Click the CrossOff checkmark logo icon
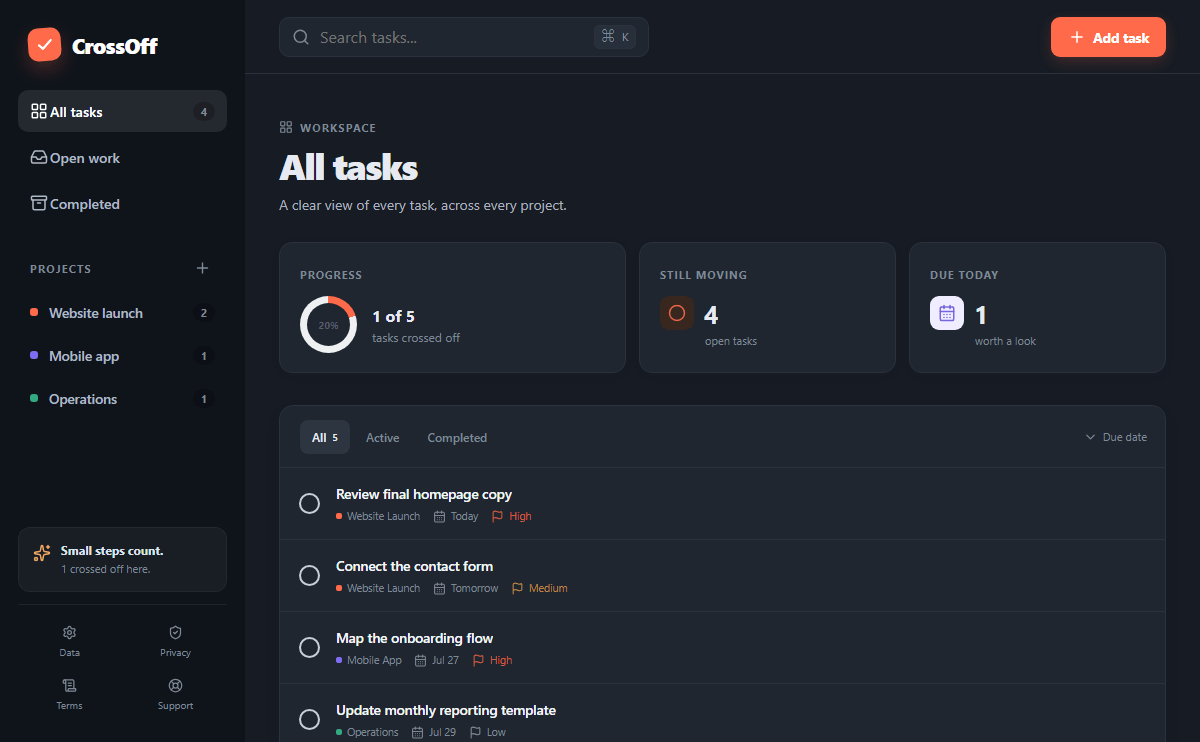This screenshot has width=1200, height=742. [45, 45]
